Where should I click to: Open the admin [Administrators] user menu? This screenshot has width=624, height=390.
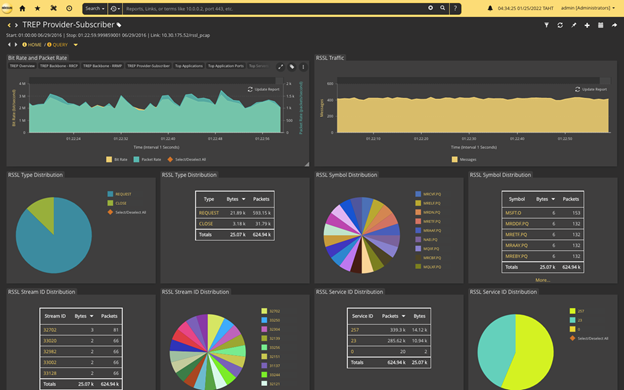coord(587,8)
